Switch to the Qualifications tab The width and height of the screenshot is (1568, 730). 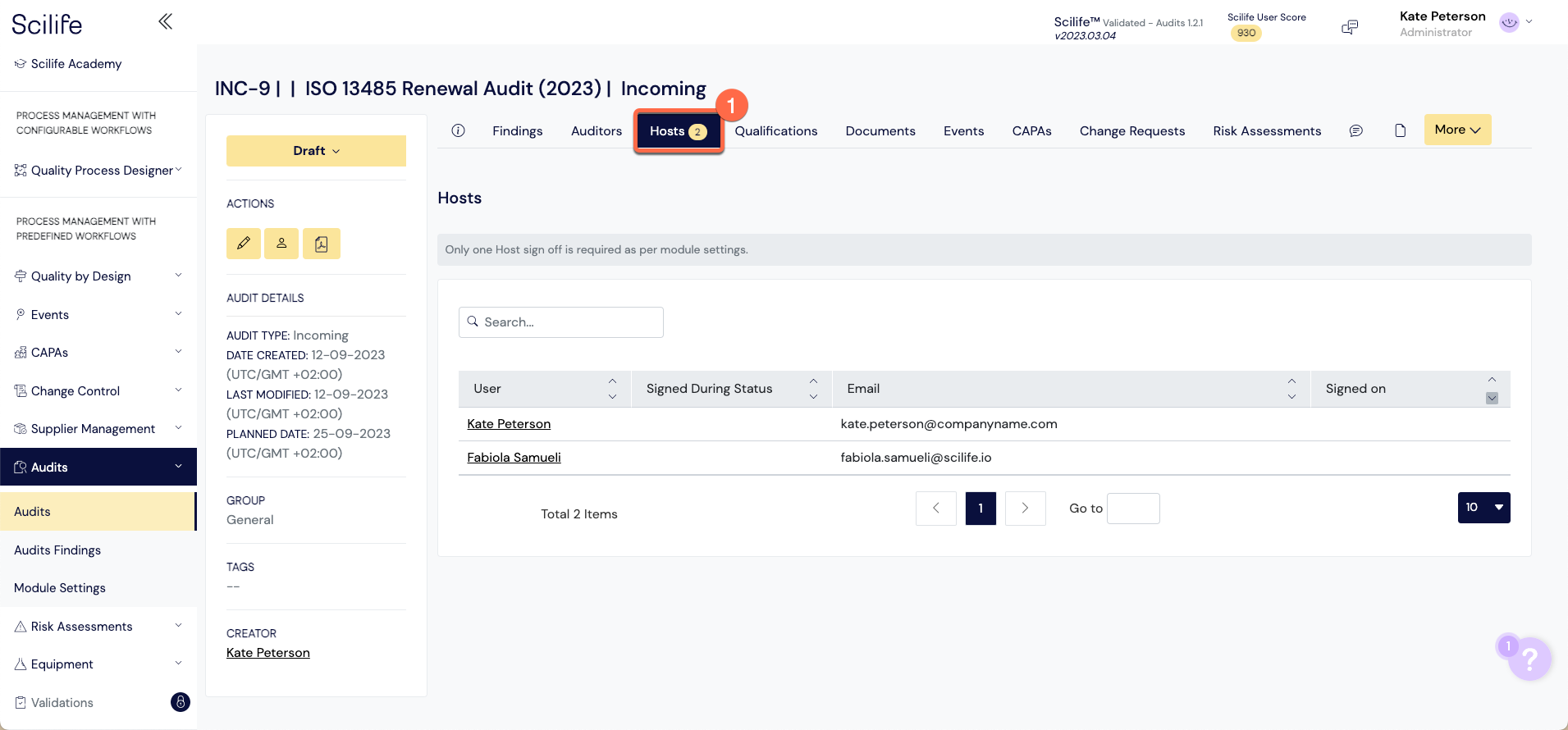click(x=775, y=131)
